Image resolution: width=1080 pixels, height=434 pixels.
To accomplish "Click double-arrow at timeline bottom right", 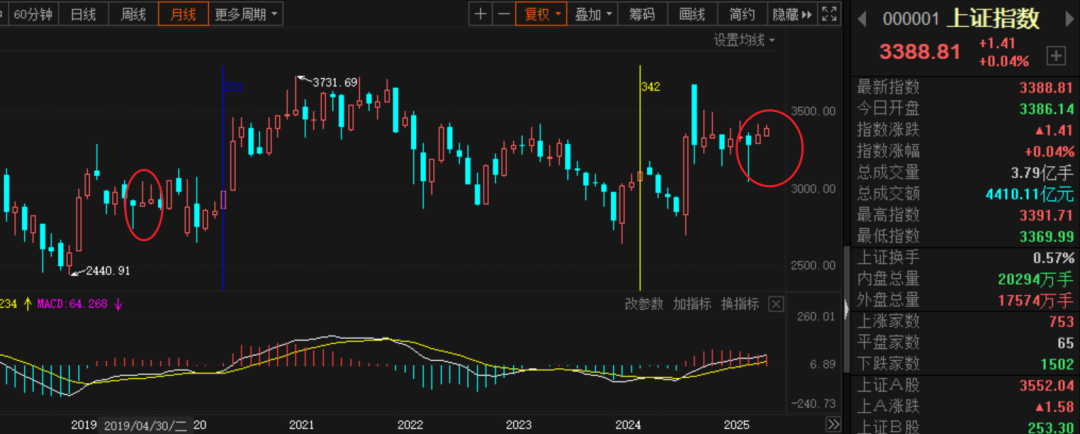I will pyautogui.click(x=833, y=424).
